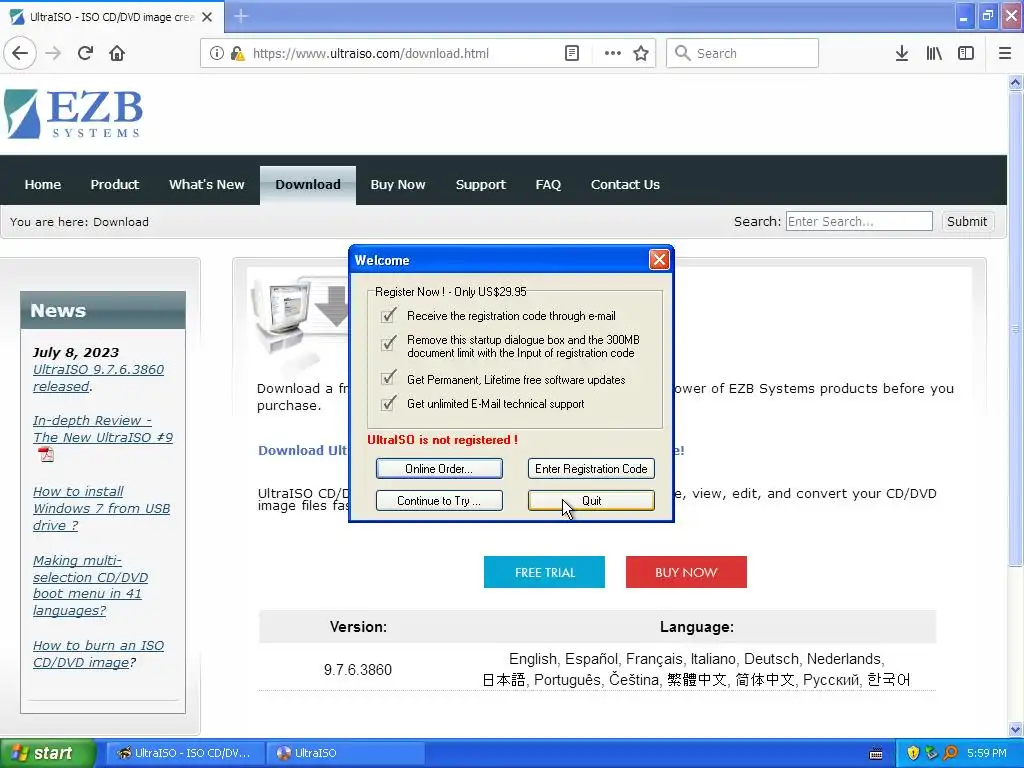Toggle 'Get unlimited E-Mail technical support' checkbox
The image size is (1024, 768).
388,403
